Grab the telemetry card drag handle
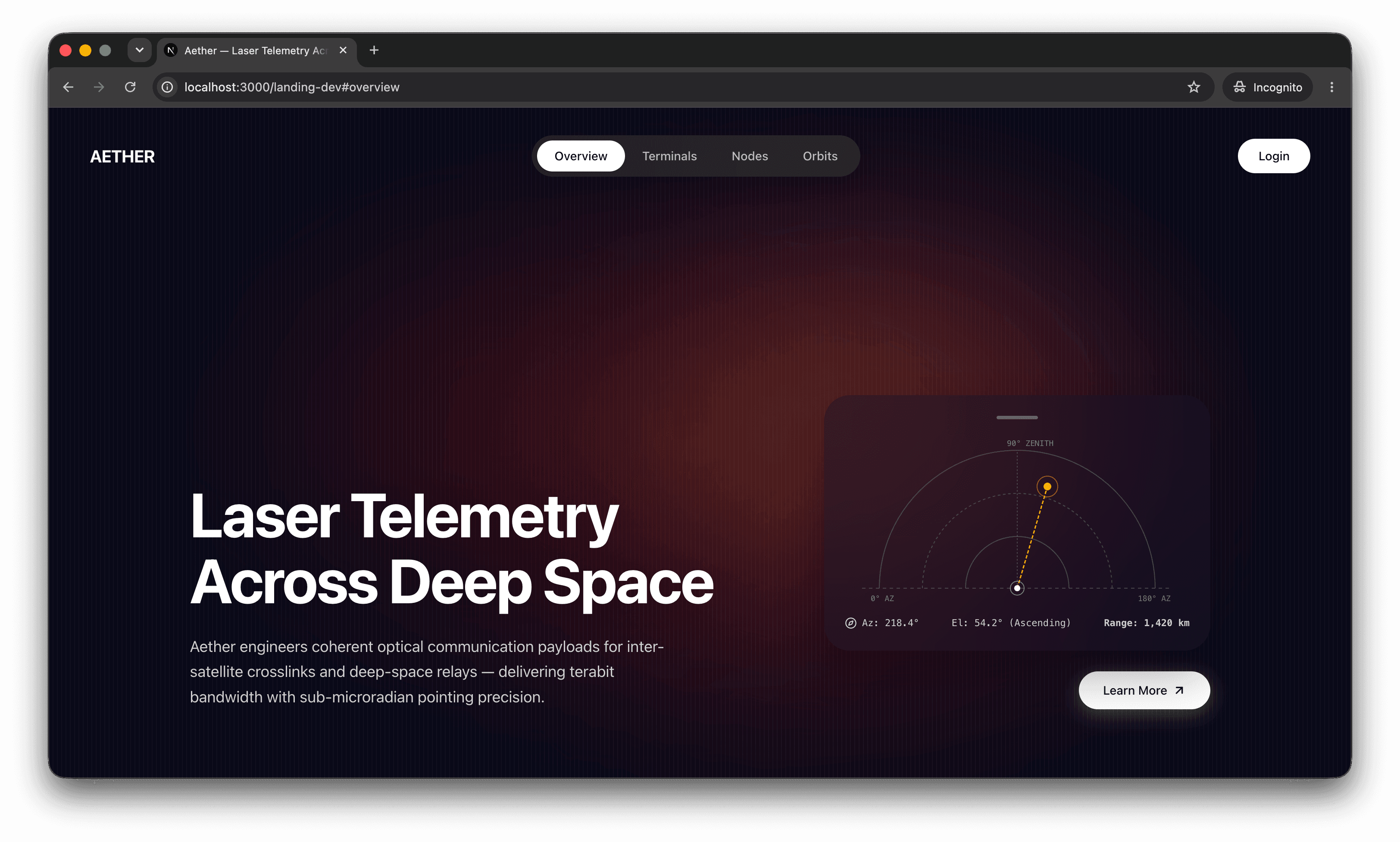The width and height of the screenshot is (1400, 842). tap(1016, 418)
